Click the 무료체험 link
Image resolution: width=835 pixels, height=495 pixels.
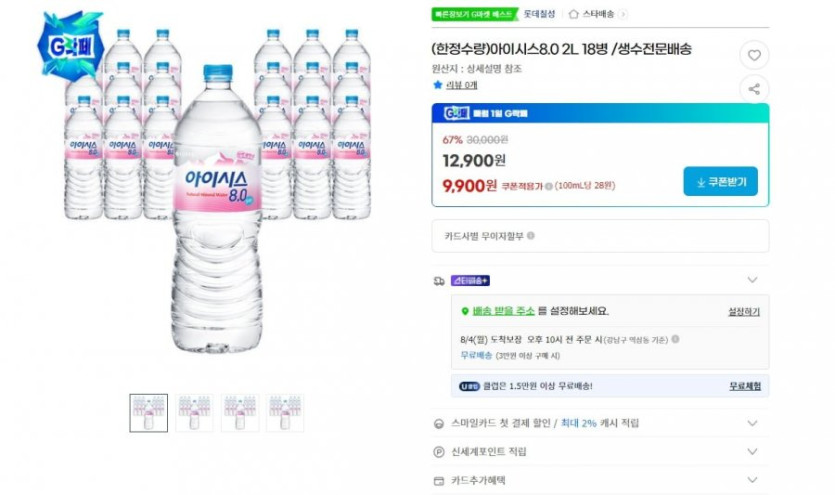pyautogui.click(x=744, y=385)
